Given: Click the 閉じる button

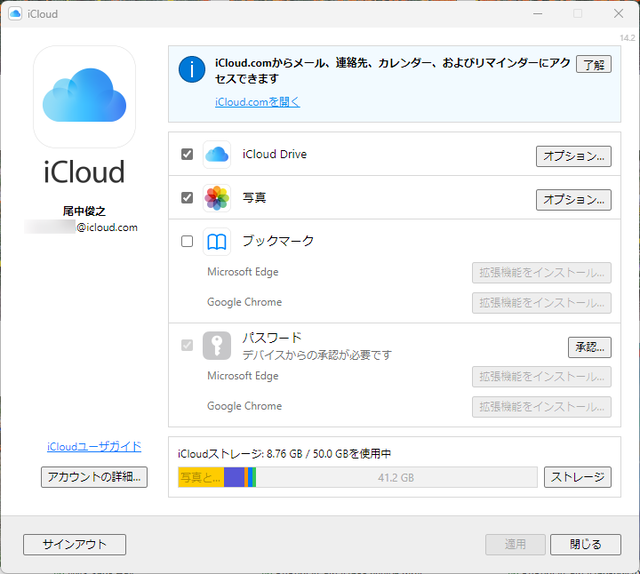Looking at the screenshot, I should pyautogui.click(x=585, y=545).
